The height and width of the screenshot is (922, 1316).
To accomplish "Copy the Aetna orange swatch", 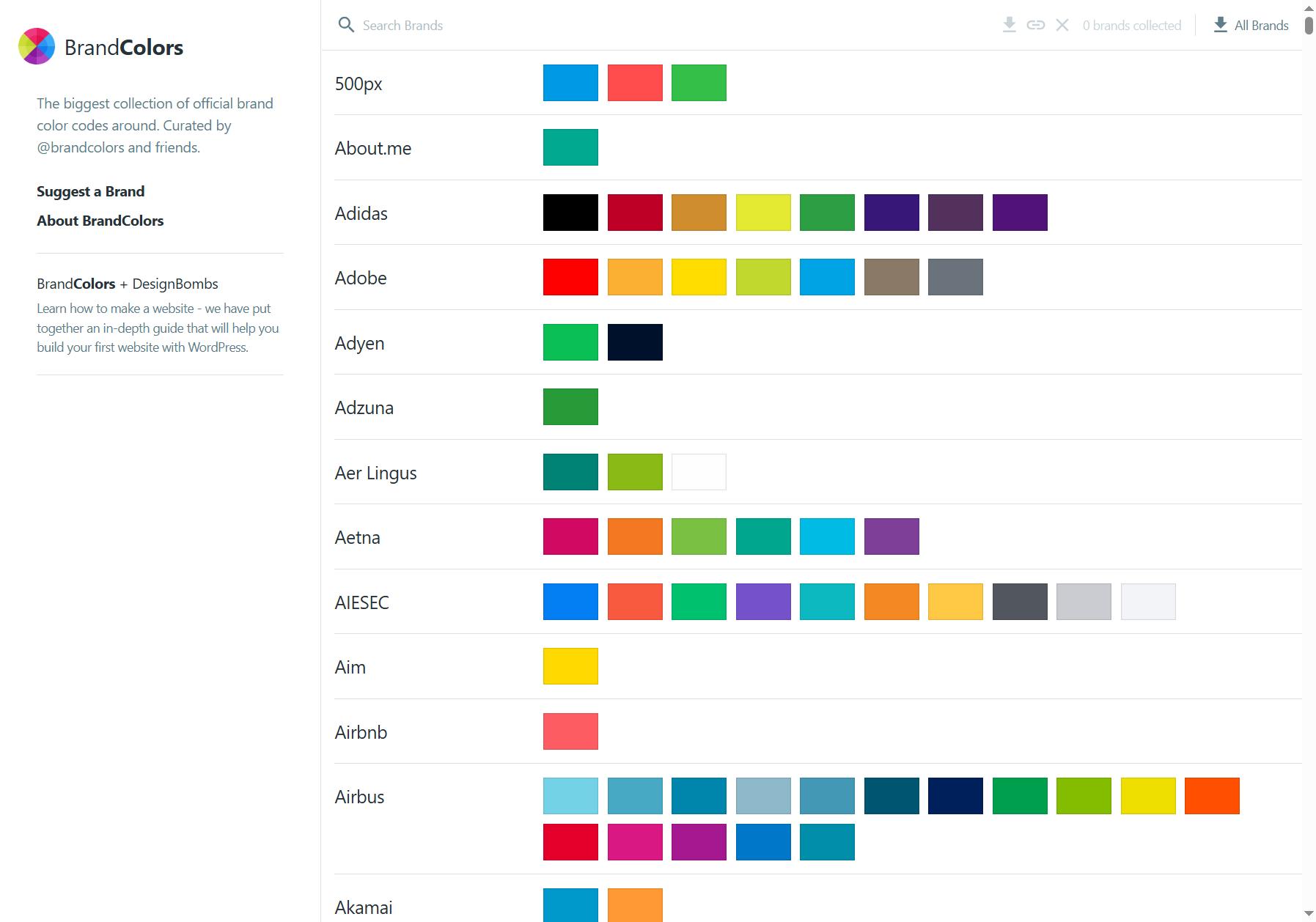I will pos(635,536).
